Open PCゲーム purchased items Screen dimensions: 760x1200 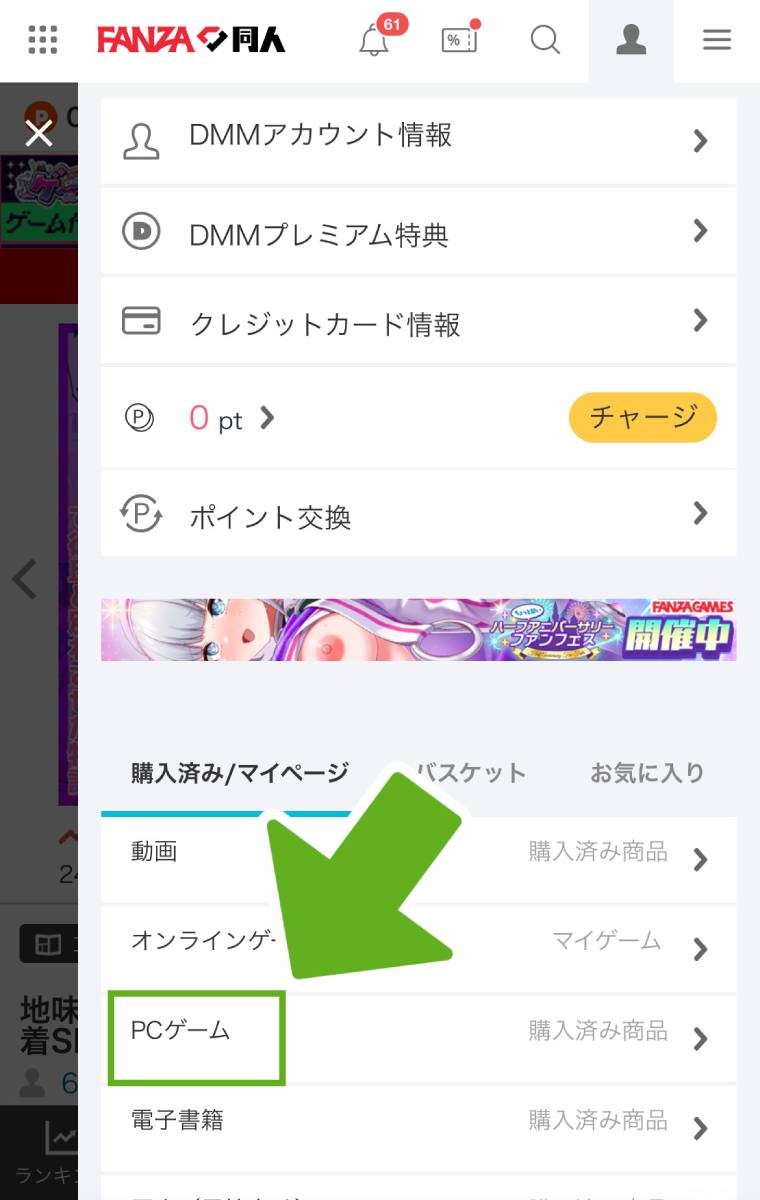(419, 1039)
